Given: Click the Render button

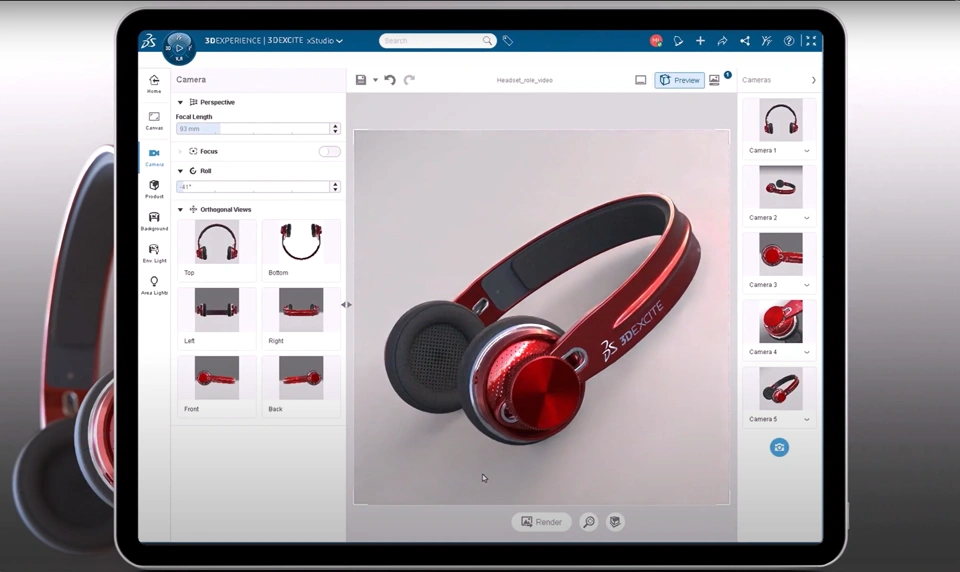Looking at the screenshot, I should (x=541, y=522).
